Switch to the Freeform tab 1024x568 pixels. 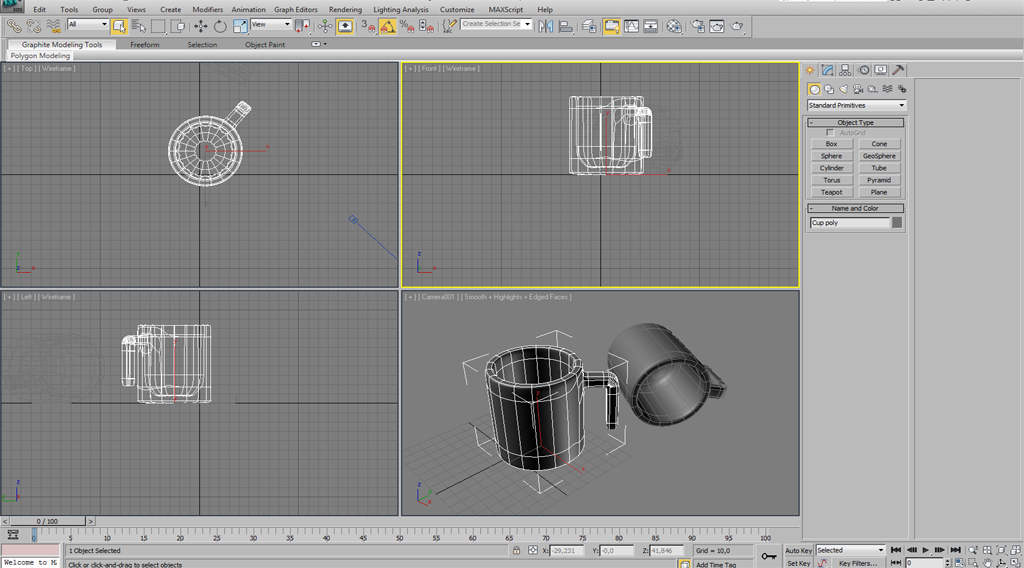pyautogui.click(x=145, y=44)
